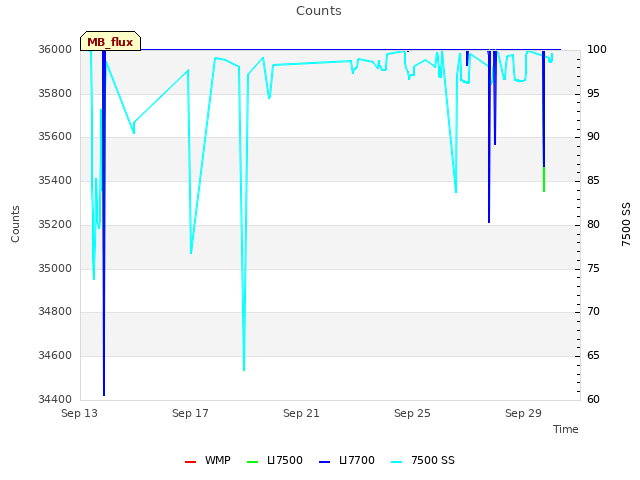Click the left Counts axis label
640x480 pixels.
15,224
